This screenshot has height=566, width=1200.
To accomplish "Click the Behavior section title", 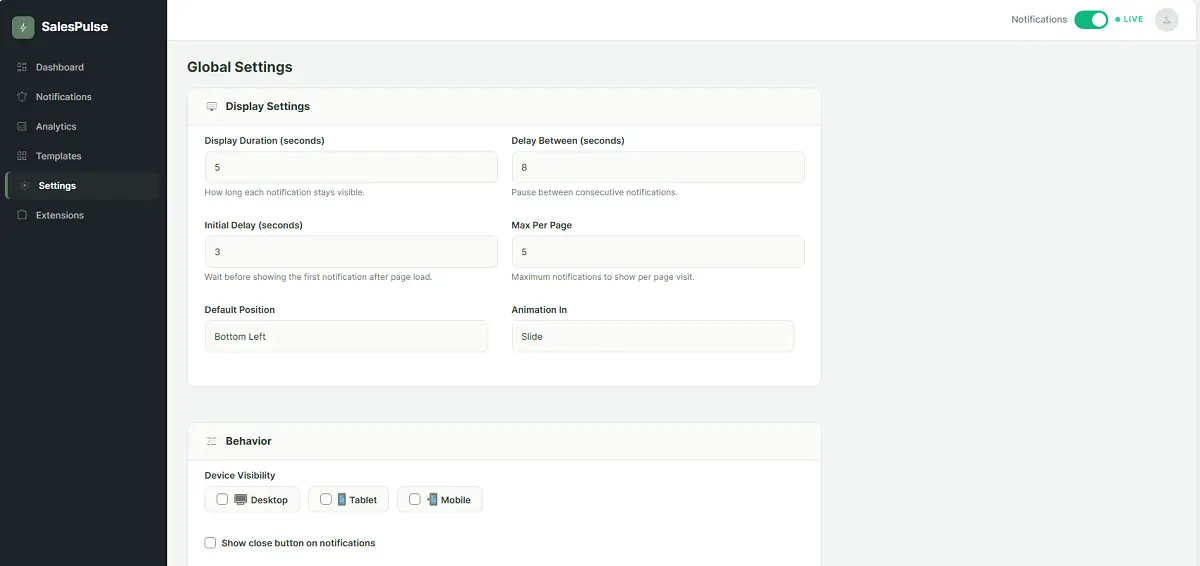I will [249, 441].
